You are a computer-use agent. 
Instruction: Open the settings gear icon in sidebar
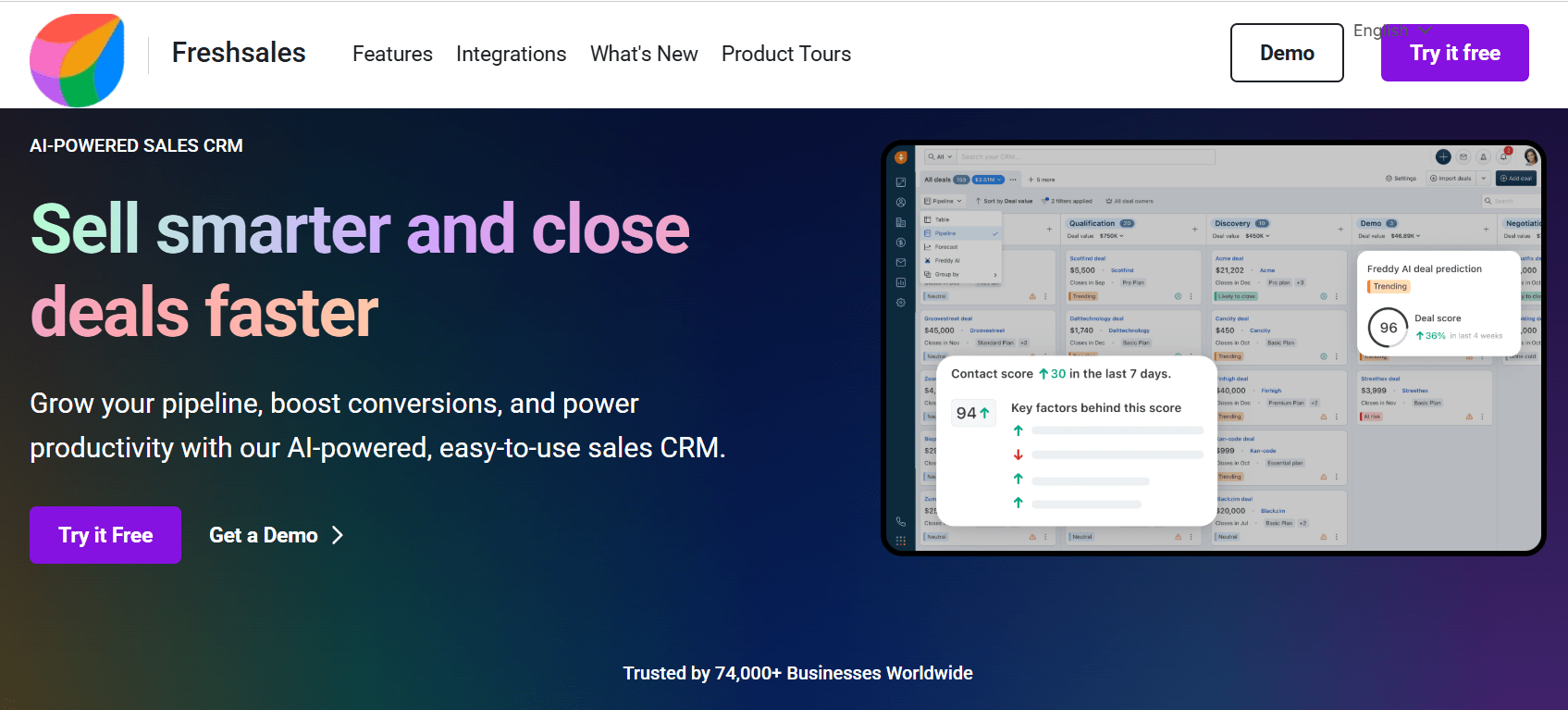point(901,303)
